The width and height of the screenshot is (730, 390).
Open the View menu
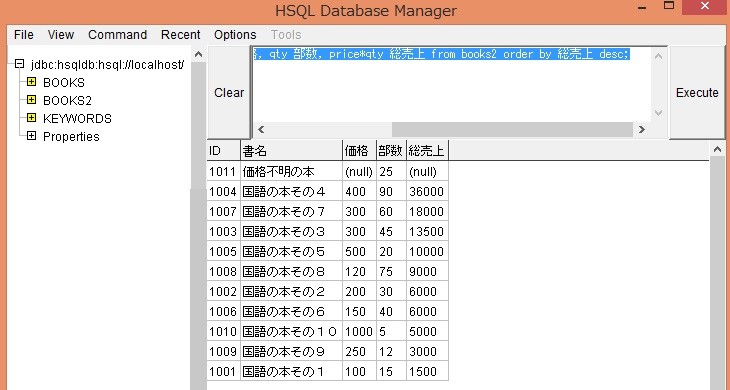pos(61,35)
